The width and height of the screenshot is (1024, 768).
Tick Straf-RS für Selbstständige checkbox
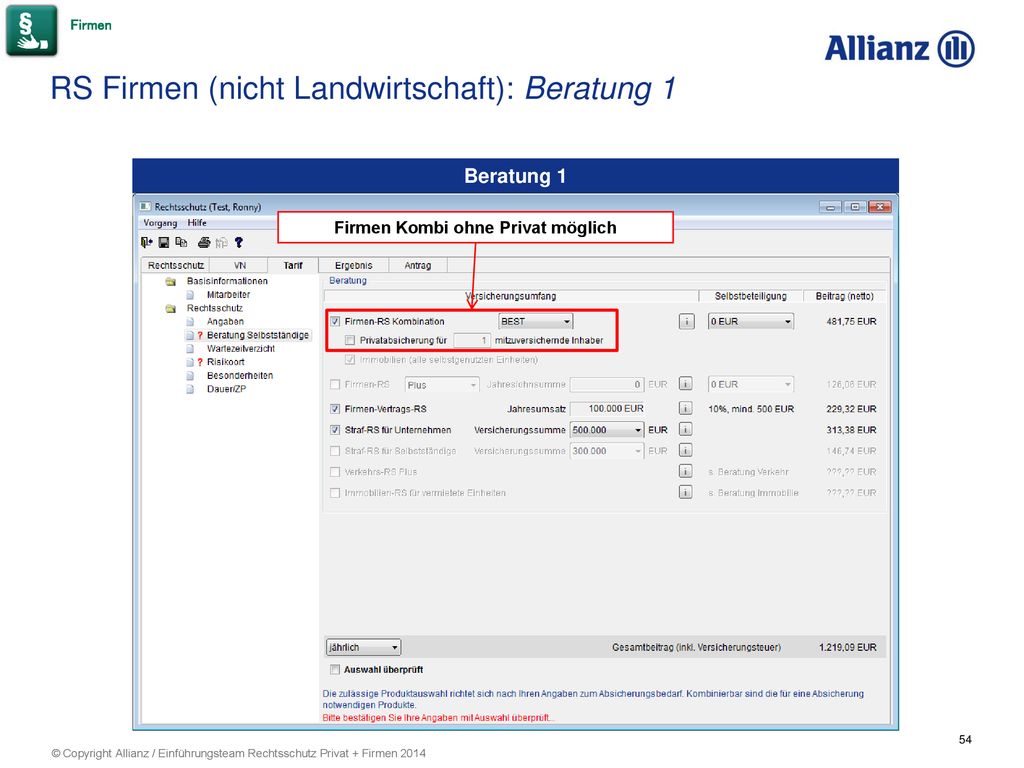[x=335, y=451]
